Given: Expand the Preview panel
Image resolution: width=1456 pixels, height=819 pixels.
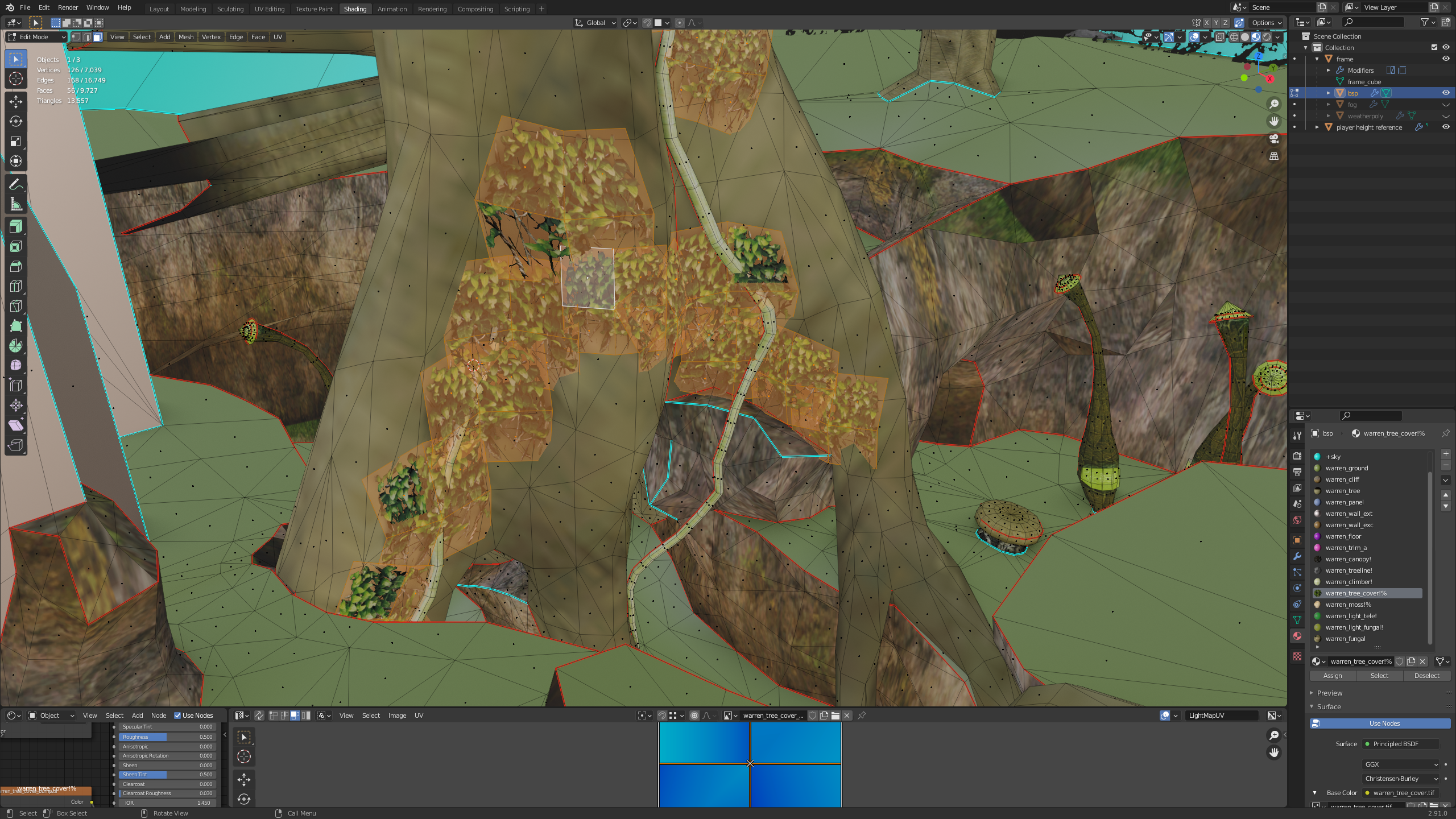Looking at the screenshot, I should 1329,693.
